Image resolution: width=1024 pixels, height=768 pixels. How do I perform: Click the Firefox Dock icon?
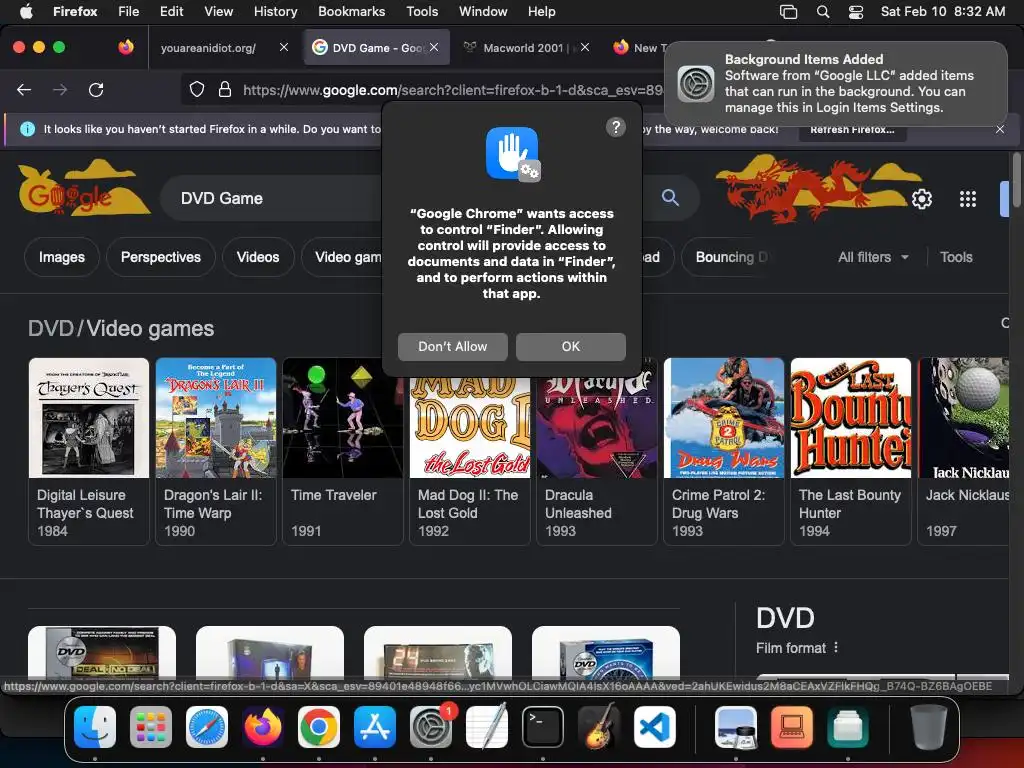[263, 727]
